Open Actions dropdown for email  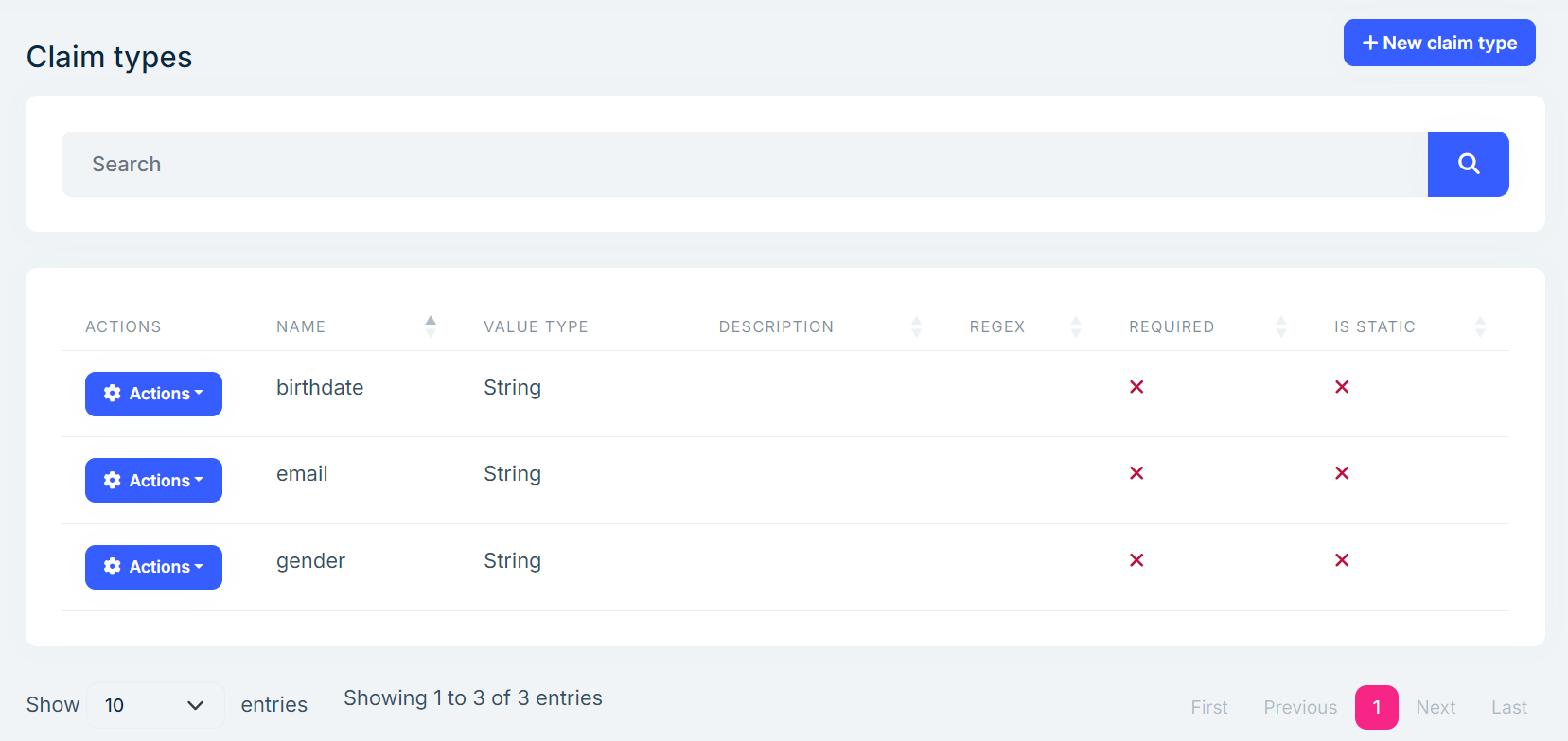point(153,481)
